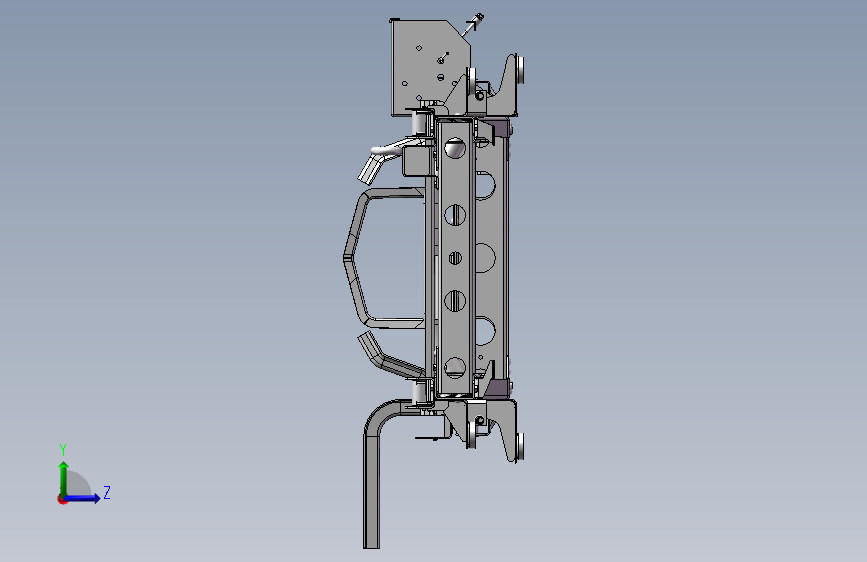This screenshot has height=562, width=867.
Task: Select the central perforated rectangular column
Action: pos(455,258)
